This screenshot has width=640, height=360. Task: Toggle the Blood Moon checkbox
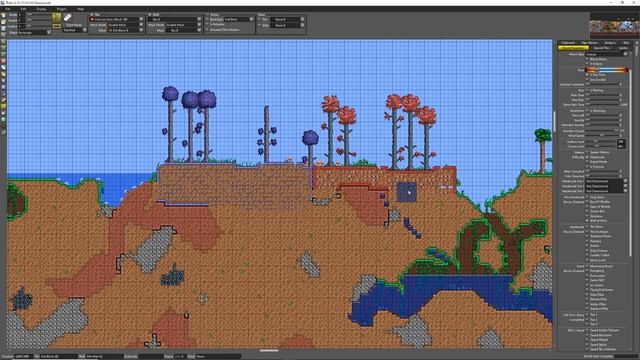(x=587, y=59)
